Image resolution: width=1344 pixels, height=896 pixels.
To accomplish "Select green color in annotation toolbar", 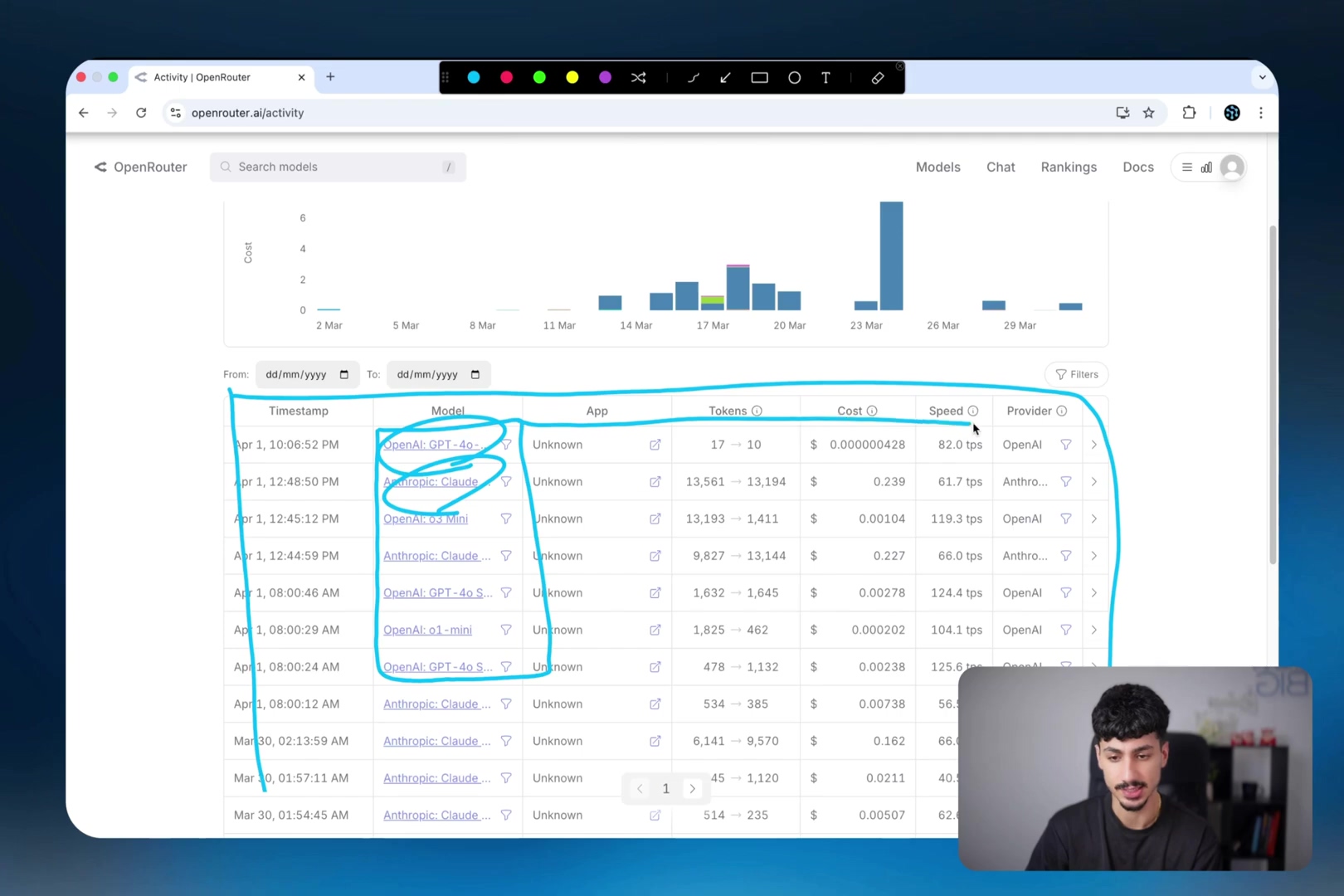I will [x=539, y=77].
